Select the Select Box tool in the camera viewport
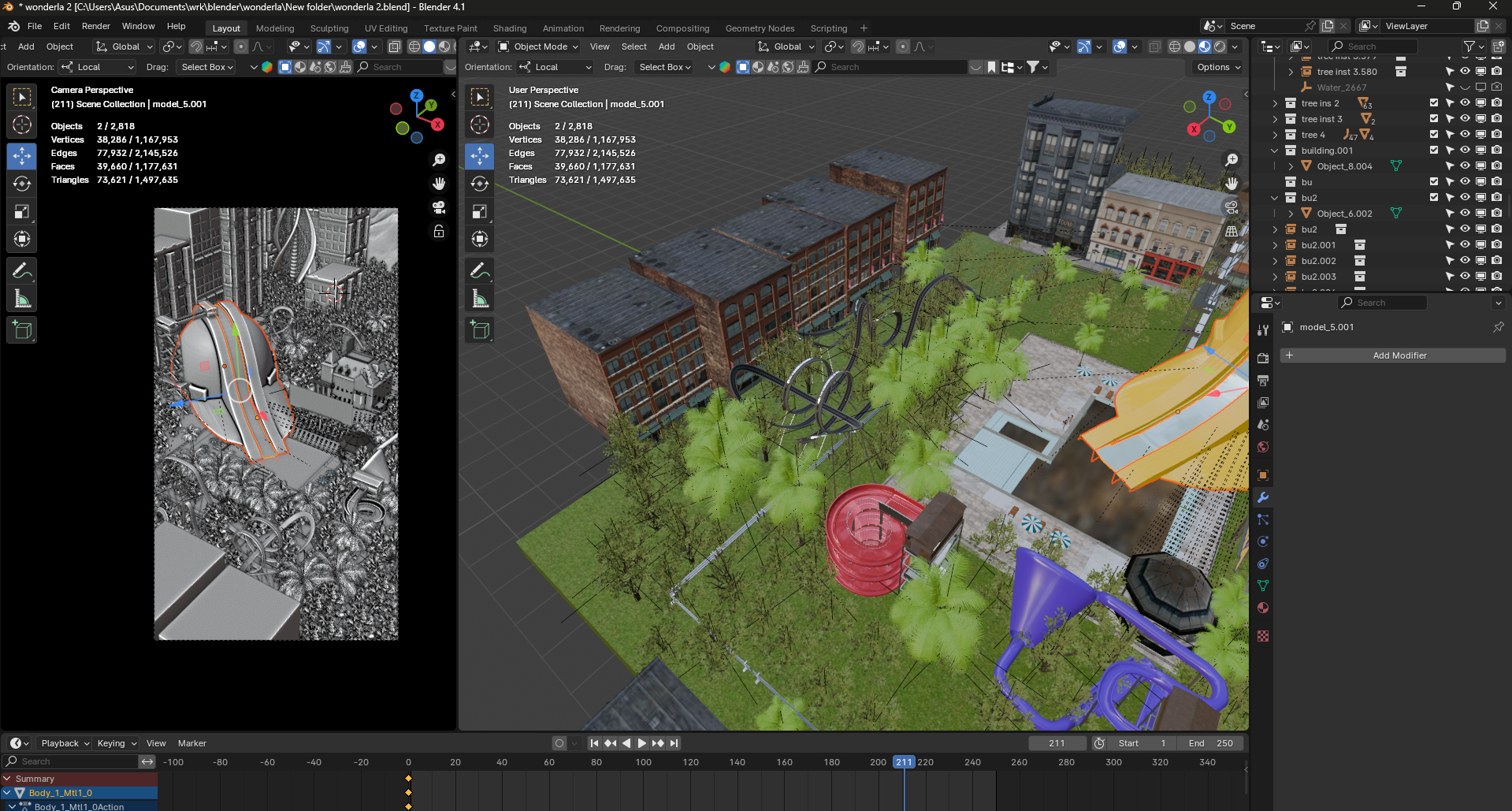This screenshot has width=1512, height=811. click(x=22, y=97)
